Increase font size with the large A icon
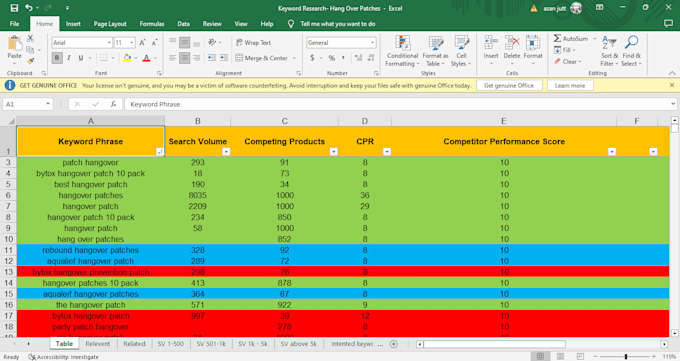 click(x=142, y=43)
